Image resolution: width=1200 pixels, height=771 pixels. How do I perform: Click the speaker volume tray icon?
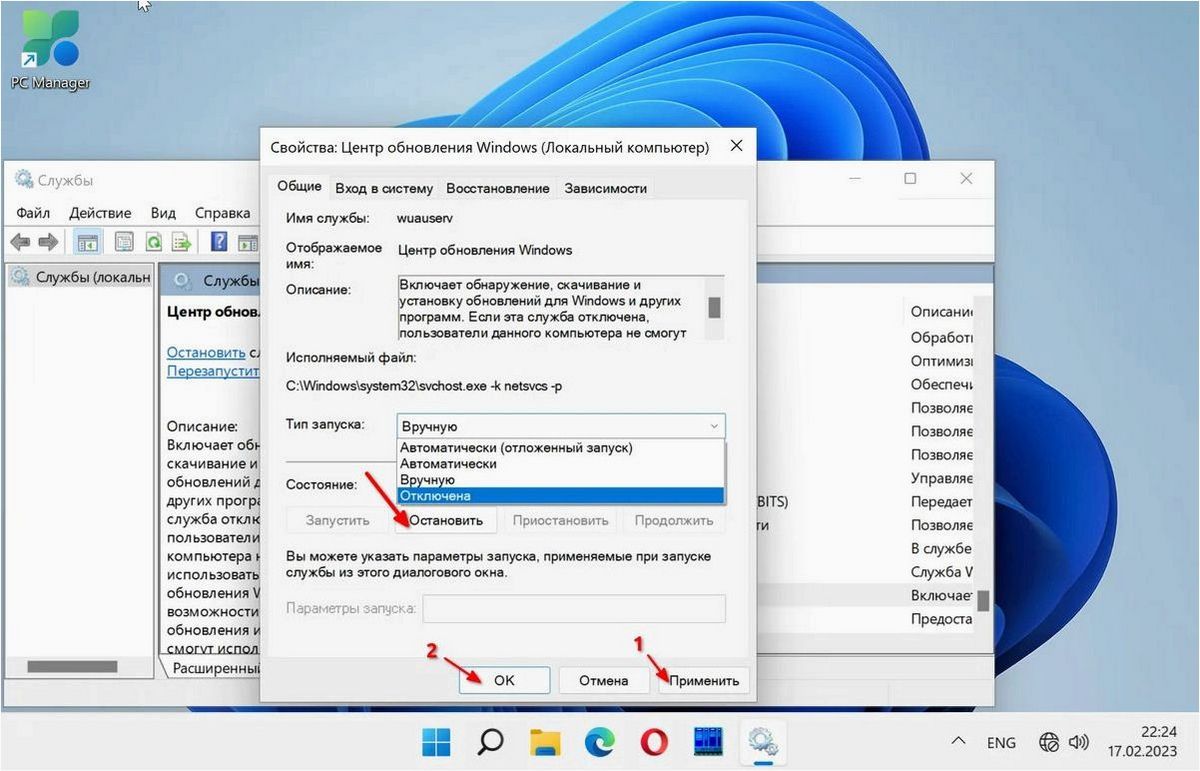coord(1078,742)
